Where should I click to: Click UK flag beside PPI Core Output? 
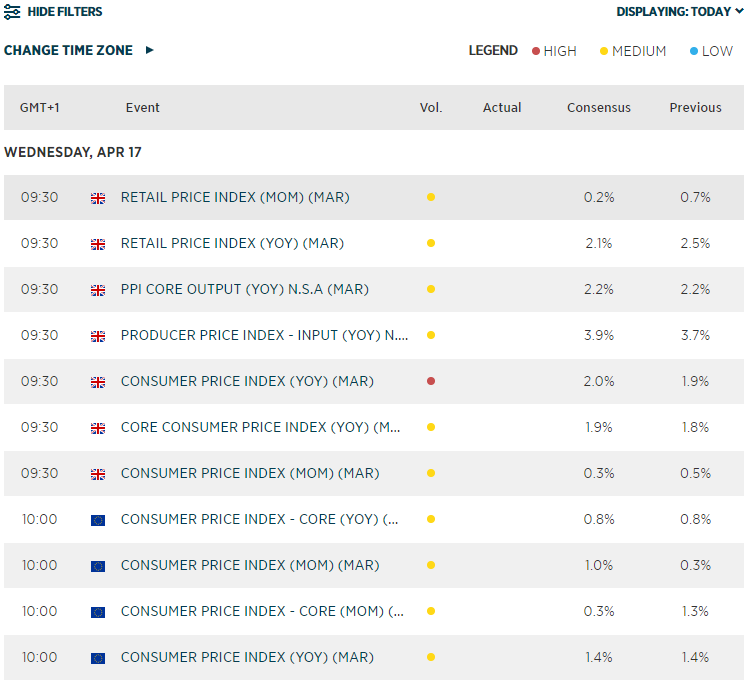(98, 290)
